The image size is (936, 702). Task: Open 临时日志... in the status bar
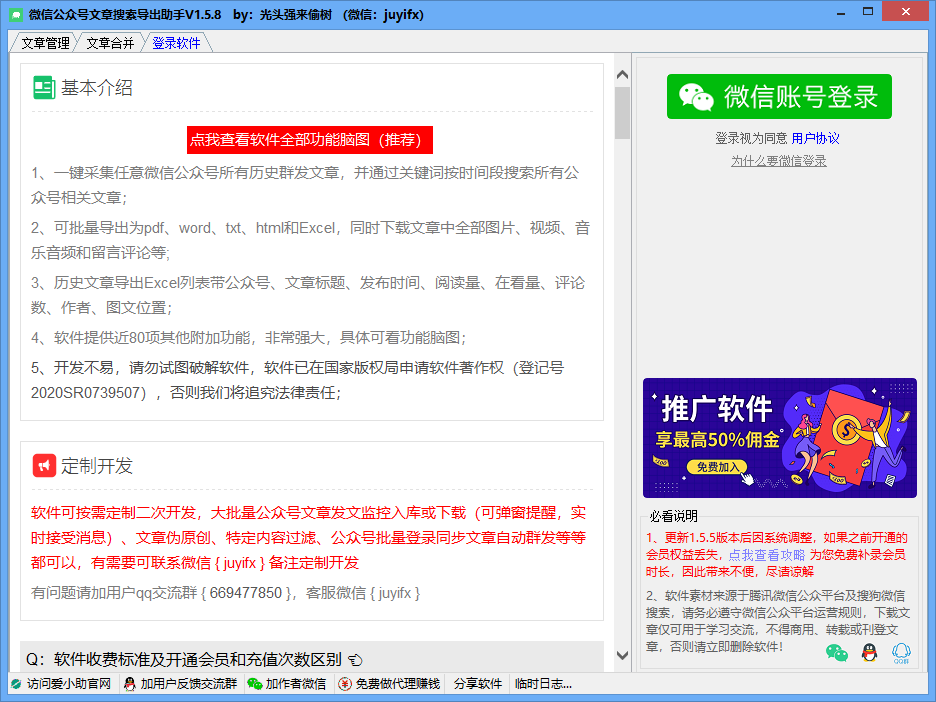543,683
